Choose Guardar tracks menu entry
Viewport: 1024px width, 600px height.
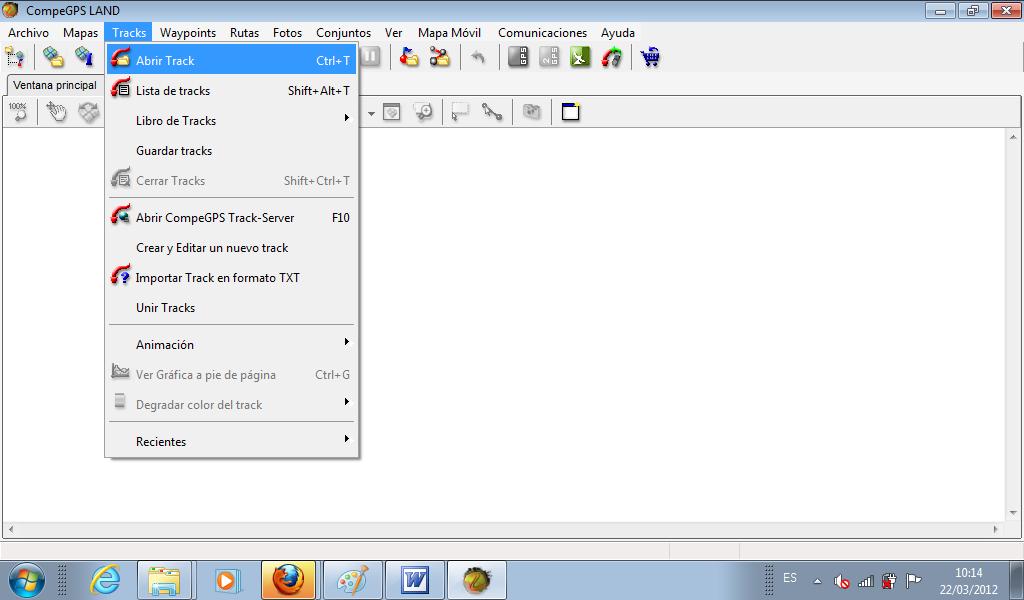coord(231,151)
